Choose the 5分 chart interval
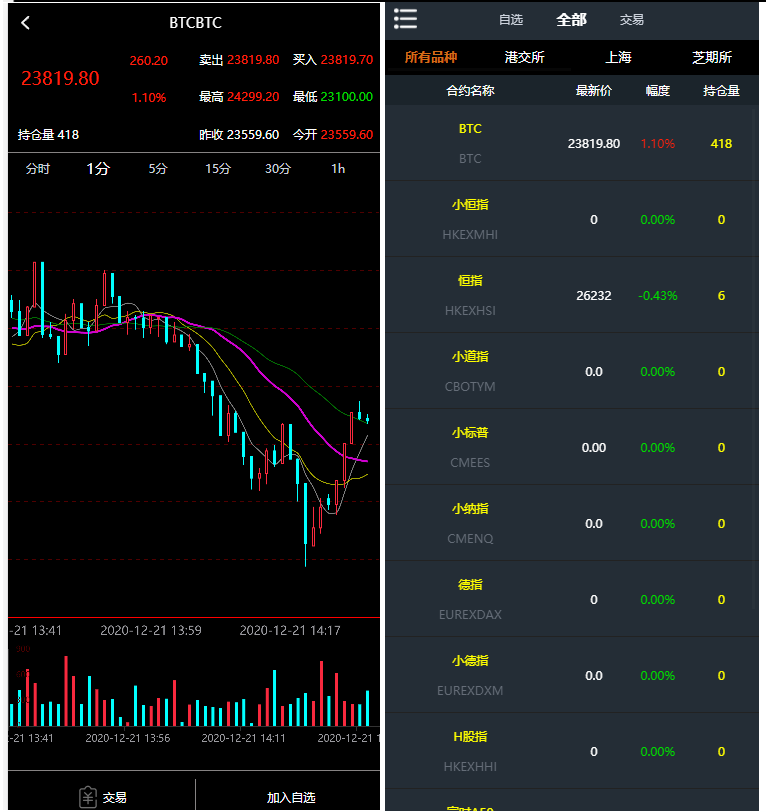The image size is (766, 812). click(x=158, y=169)
